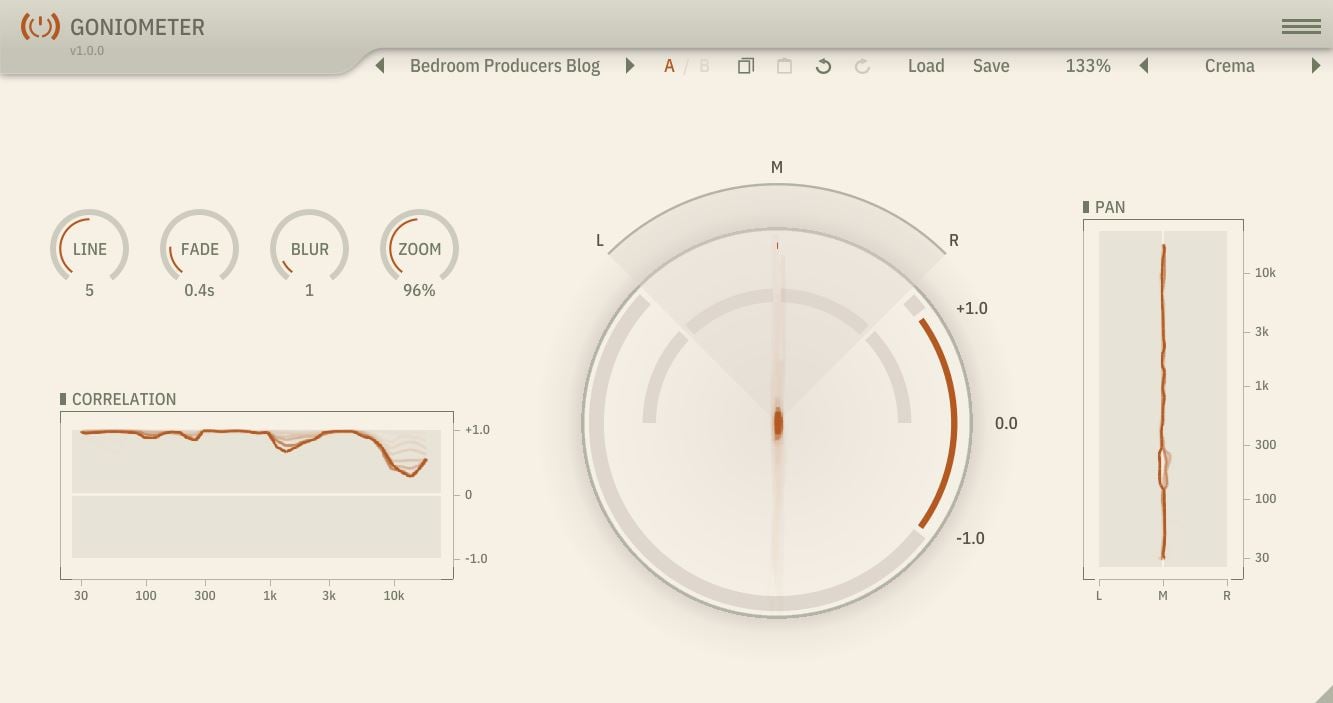Switch to state B
1333x703 pixels.
pyautogui.click(x=704, y=66)
